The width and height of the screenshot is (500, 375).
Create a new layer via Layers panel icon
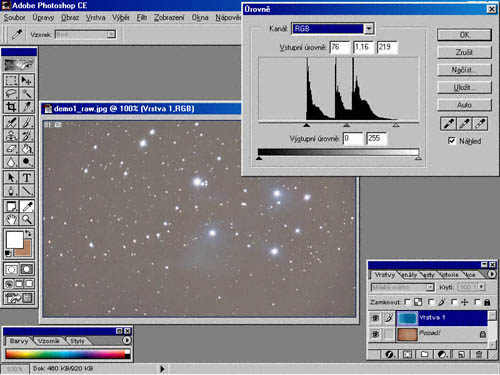pos(461,354)
